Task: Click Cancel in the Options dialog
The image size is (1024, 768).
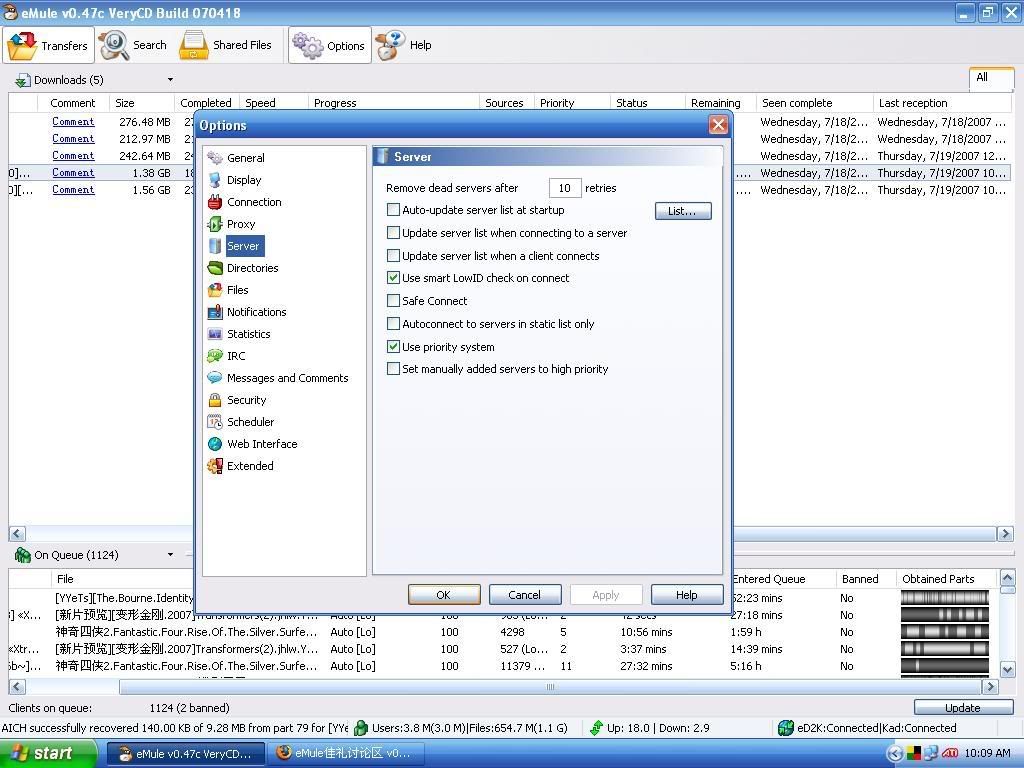Action: [x=524, y=595]
